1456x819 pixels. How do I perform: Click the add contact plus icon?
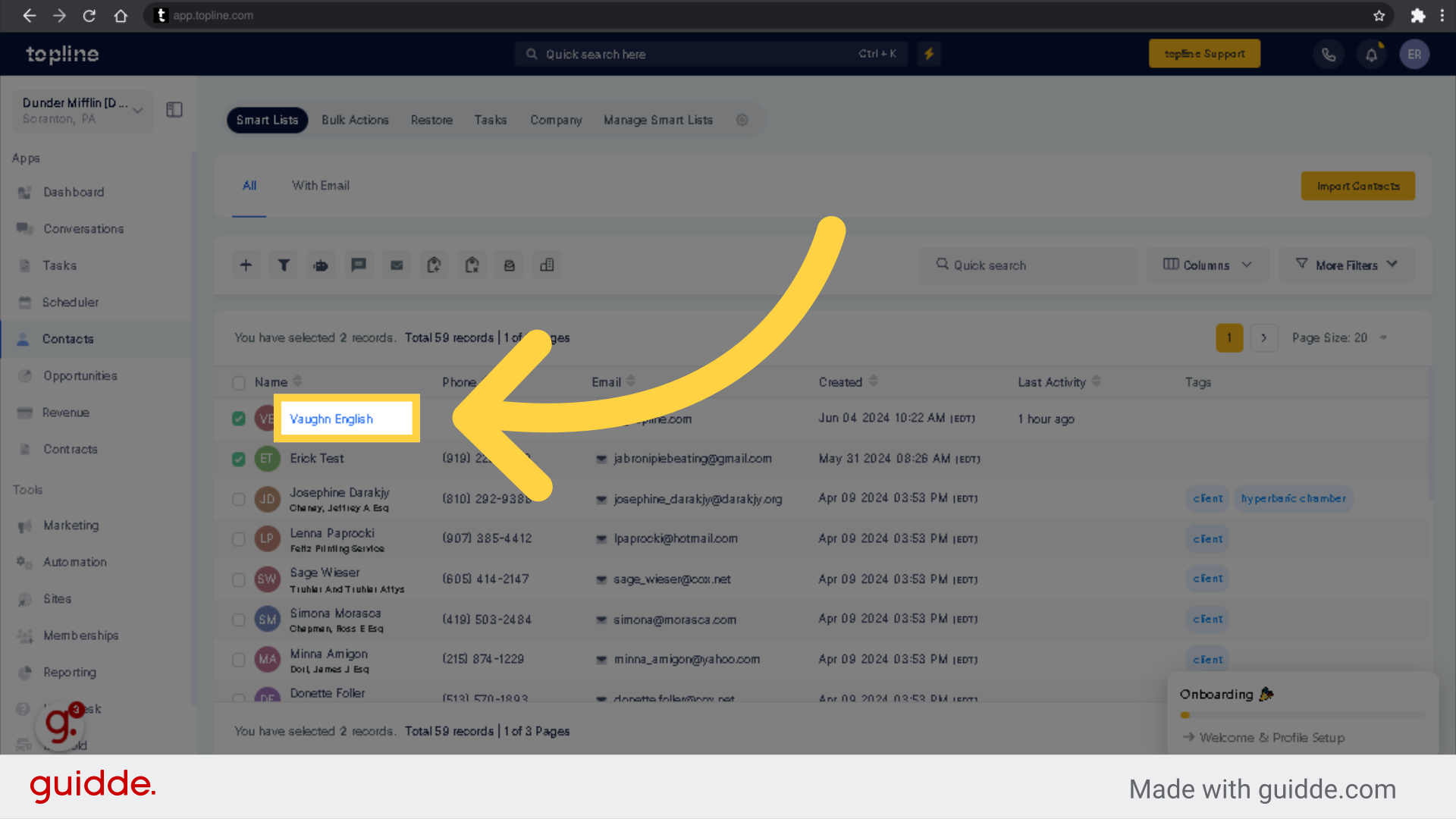pos(246,265)
